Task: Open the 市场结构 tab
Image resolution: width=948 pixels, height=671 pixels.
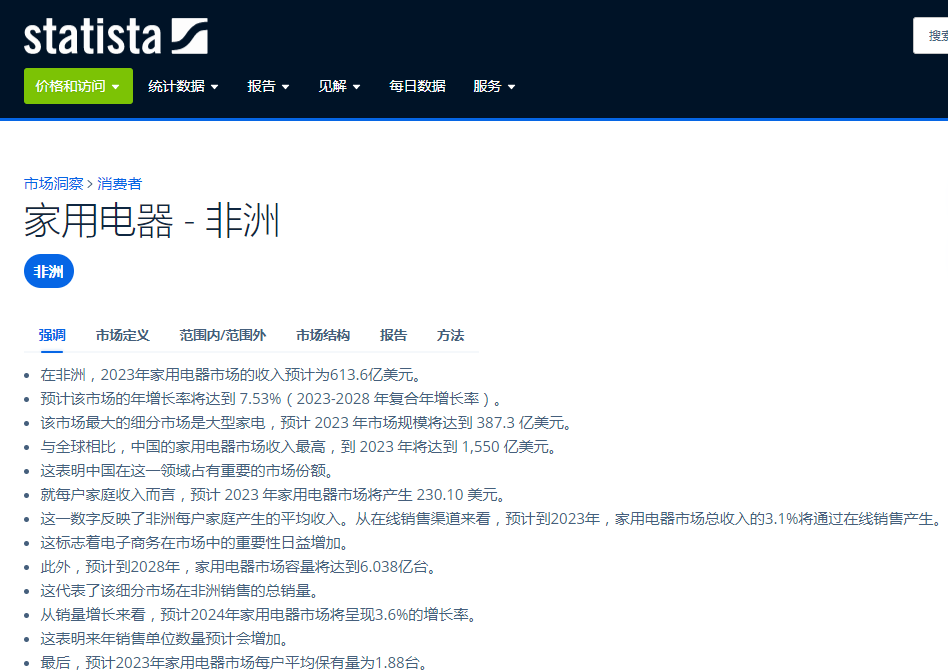Action: coord(323,336)
